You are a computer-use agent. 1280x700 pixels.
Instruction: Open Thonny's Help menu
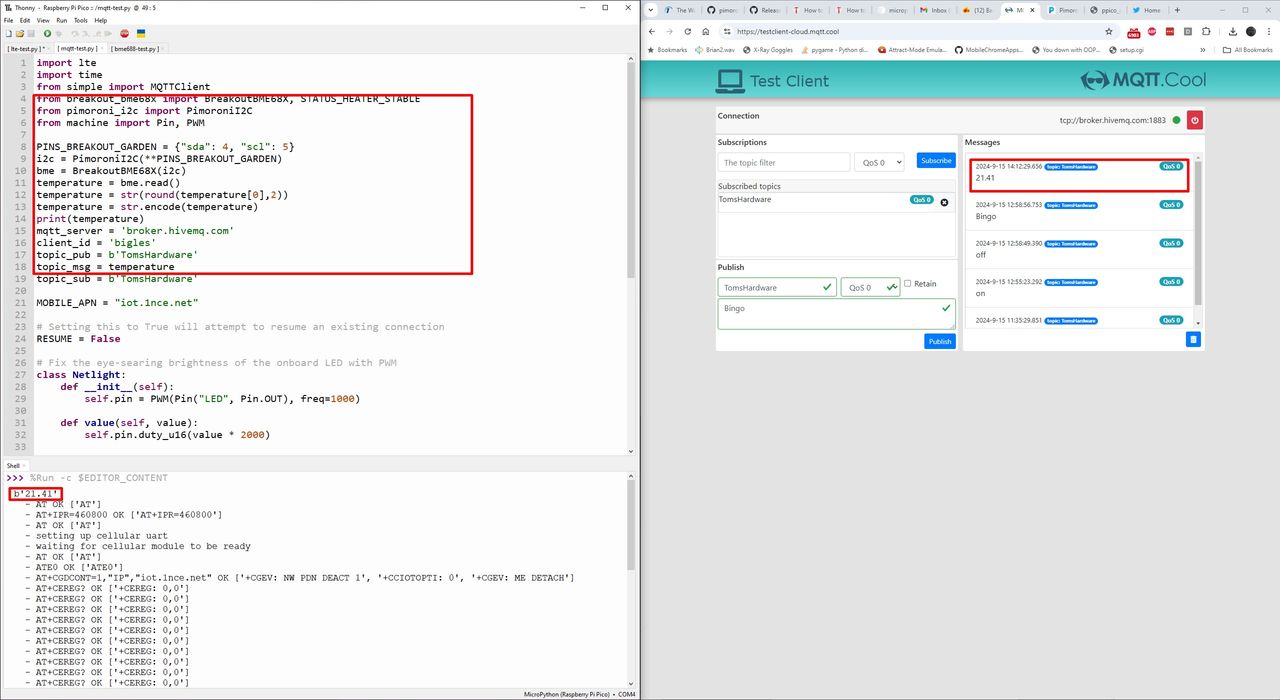click(x=101, y=20)
